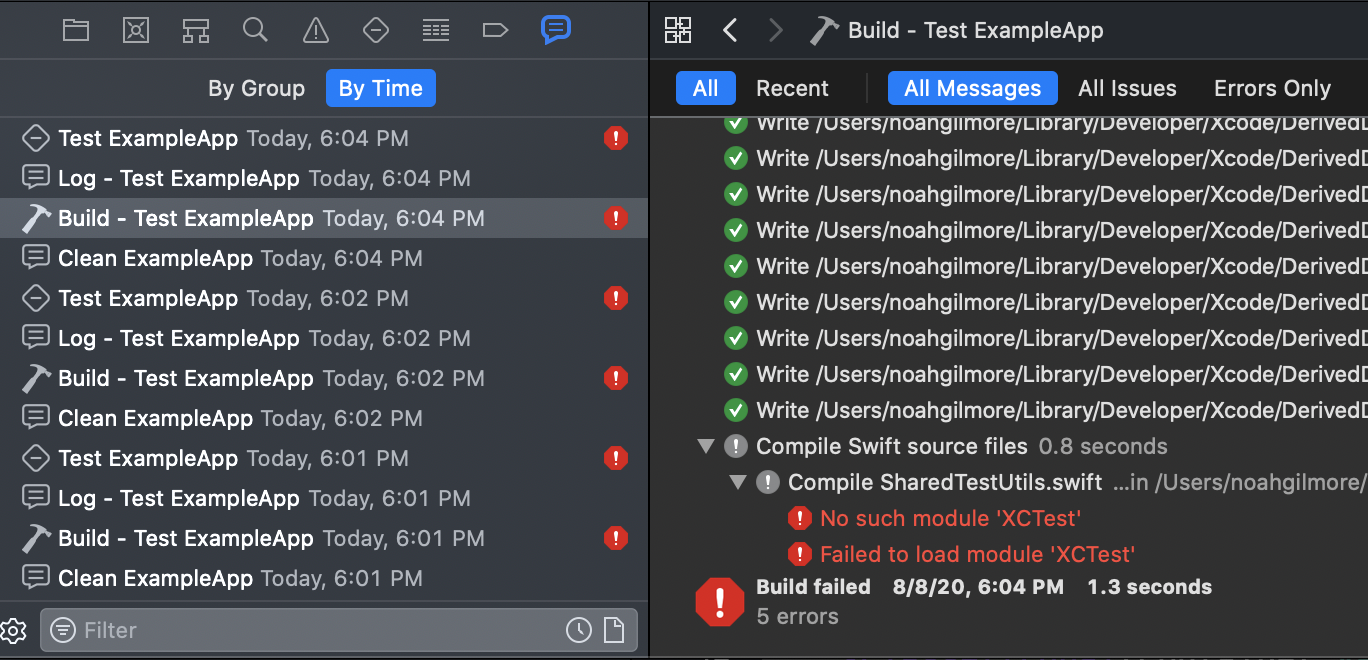Switch to the All Messages tab
This screenshot has width=1368, height=660.
click(972, 88)
